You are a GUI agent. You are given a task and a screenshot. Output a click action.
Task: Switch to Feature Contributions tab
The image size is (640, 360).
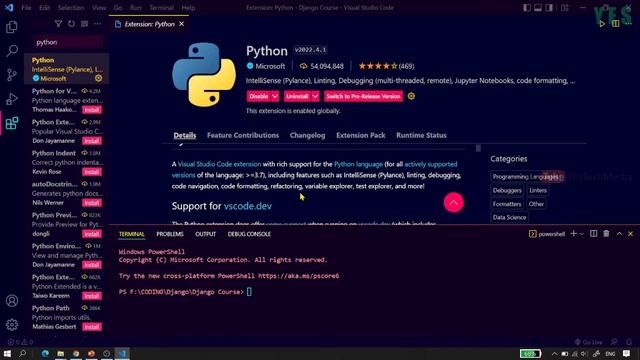point(243,135)
